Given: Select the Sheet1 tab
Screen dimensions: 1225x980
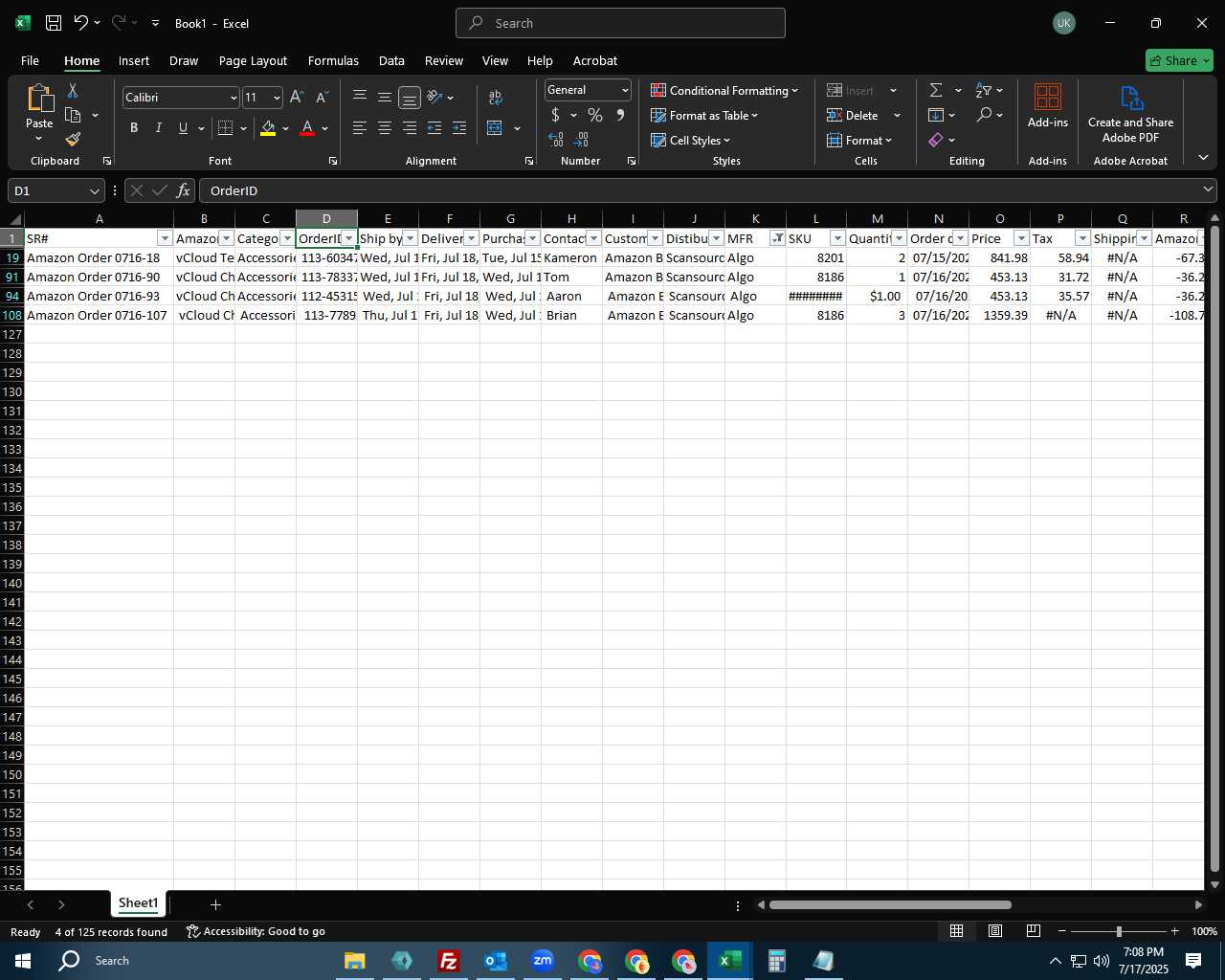Looking at the screenshot, I should (138, 903).
